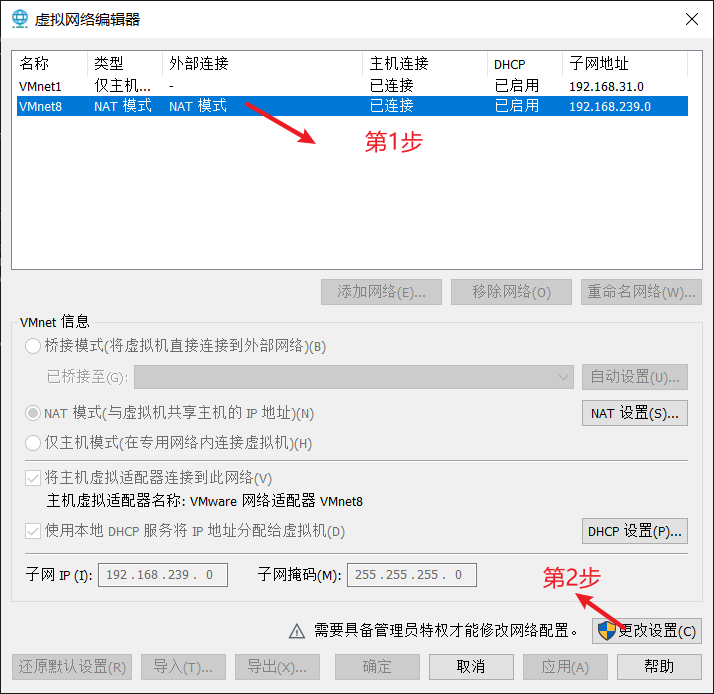Screen dimensions: 714x694
Task: Click 导出(X) button
Action: click(x=277, y=667)
